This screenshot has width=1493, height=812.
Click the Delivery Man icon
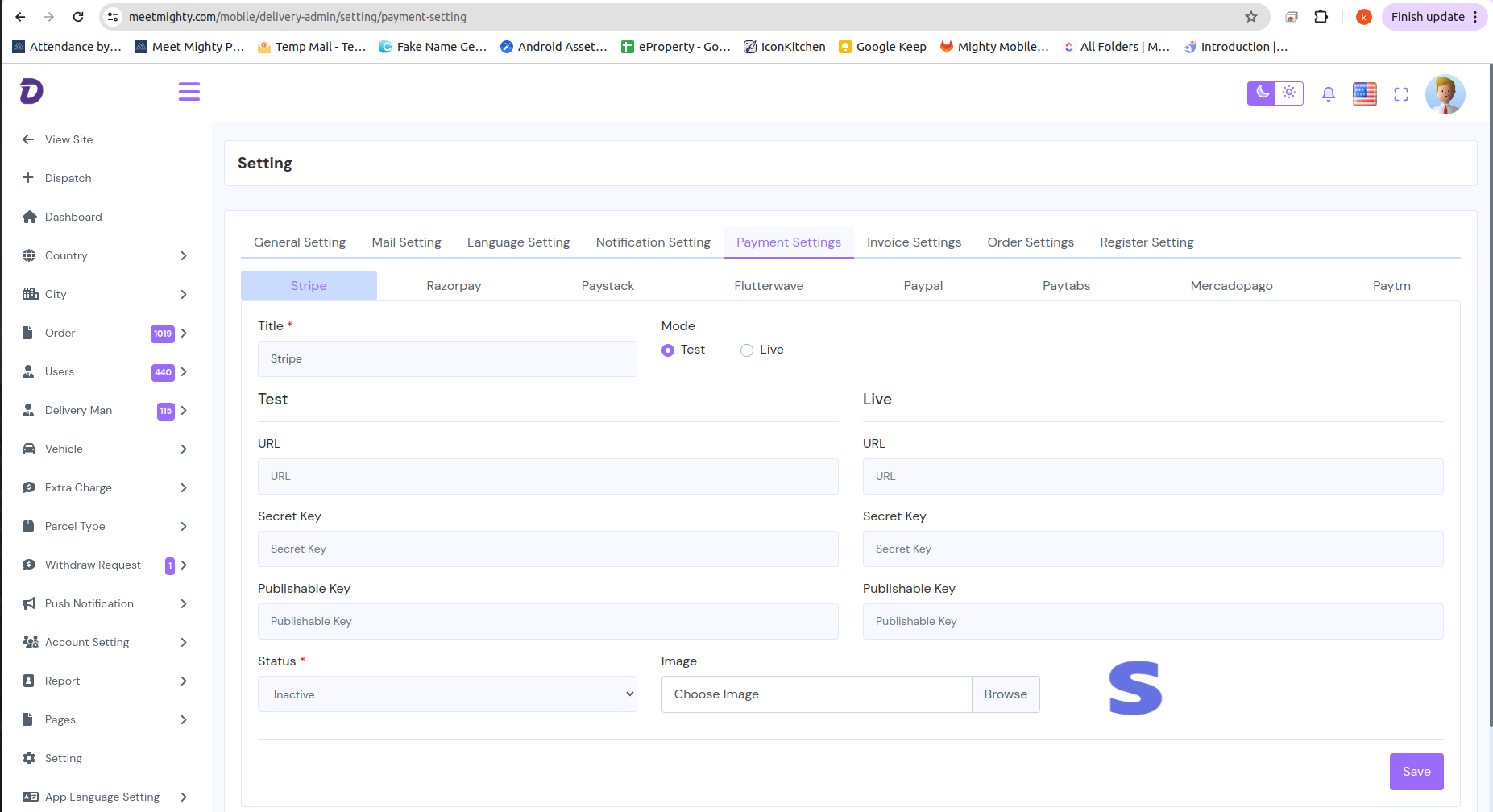click(x=28, y=410)
